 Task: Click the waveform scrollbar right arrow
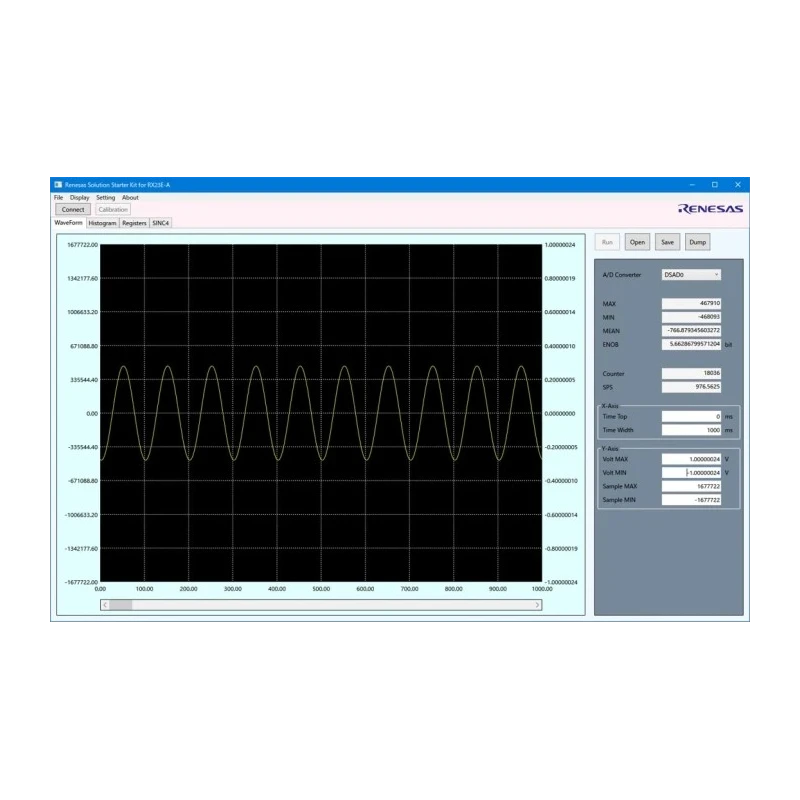coord(537,605)
